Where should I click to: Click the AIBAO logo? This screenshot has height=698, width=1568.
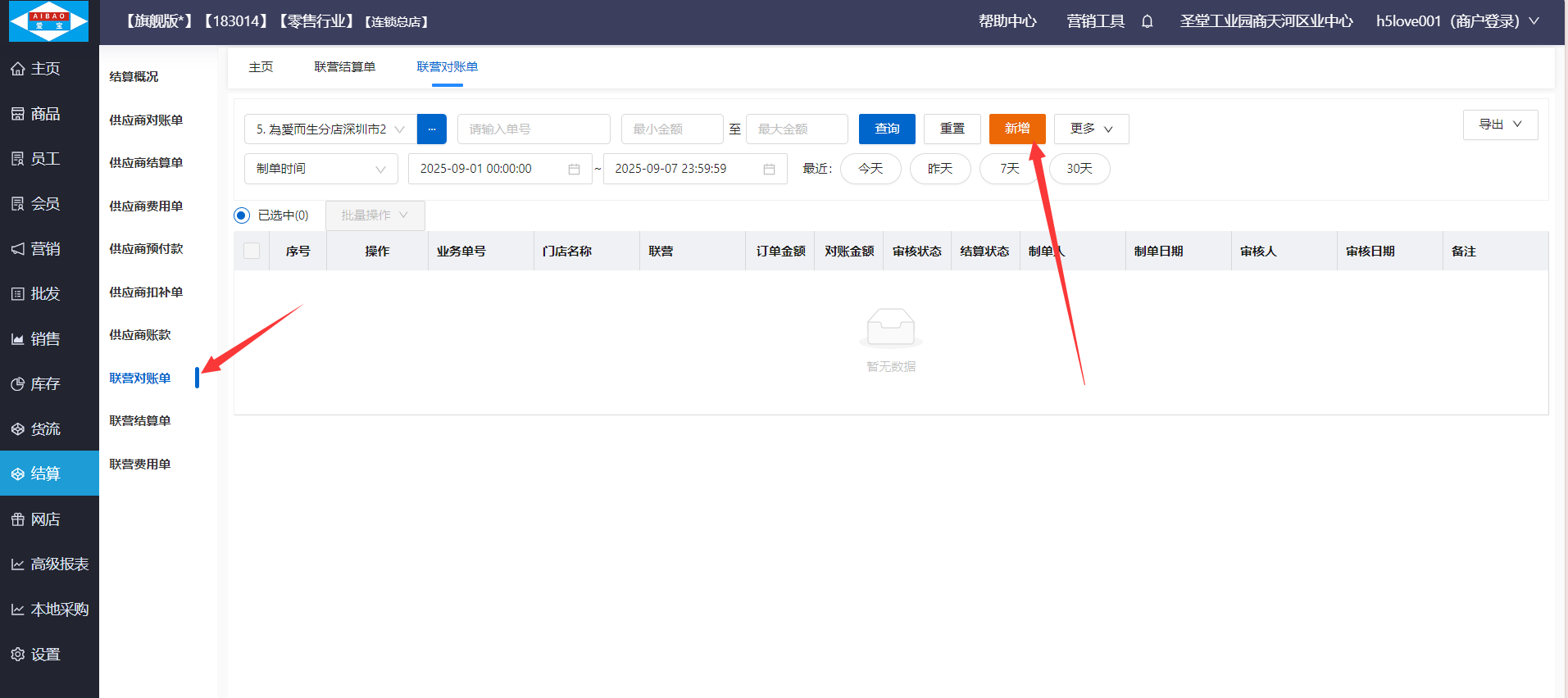49,21
